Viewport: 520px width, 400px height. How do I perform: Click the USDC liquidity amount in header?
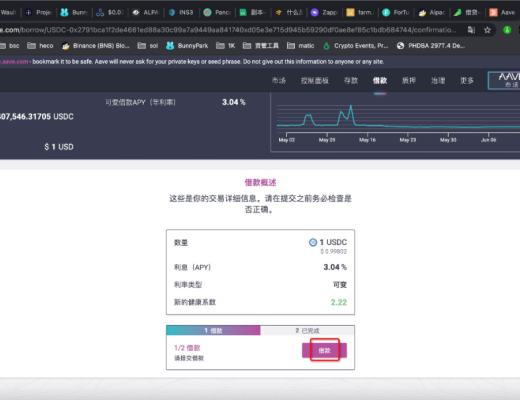(x=37, y=116)
